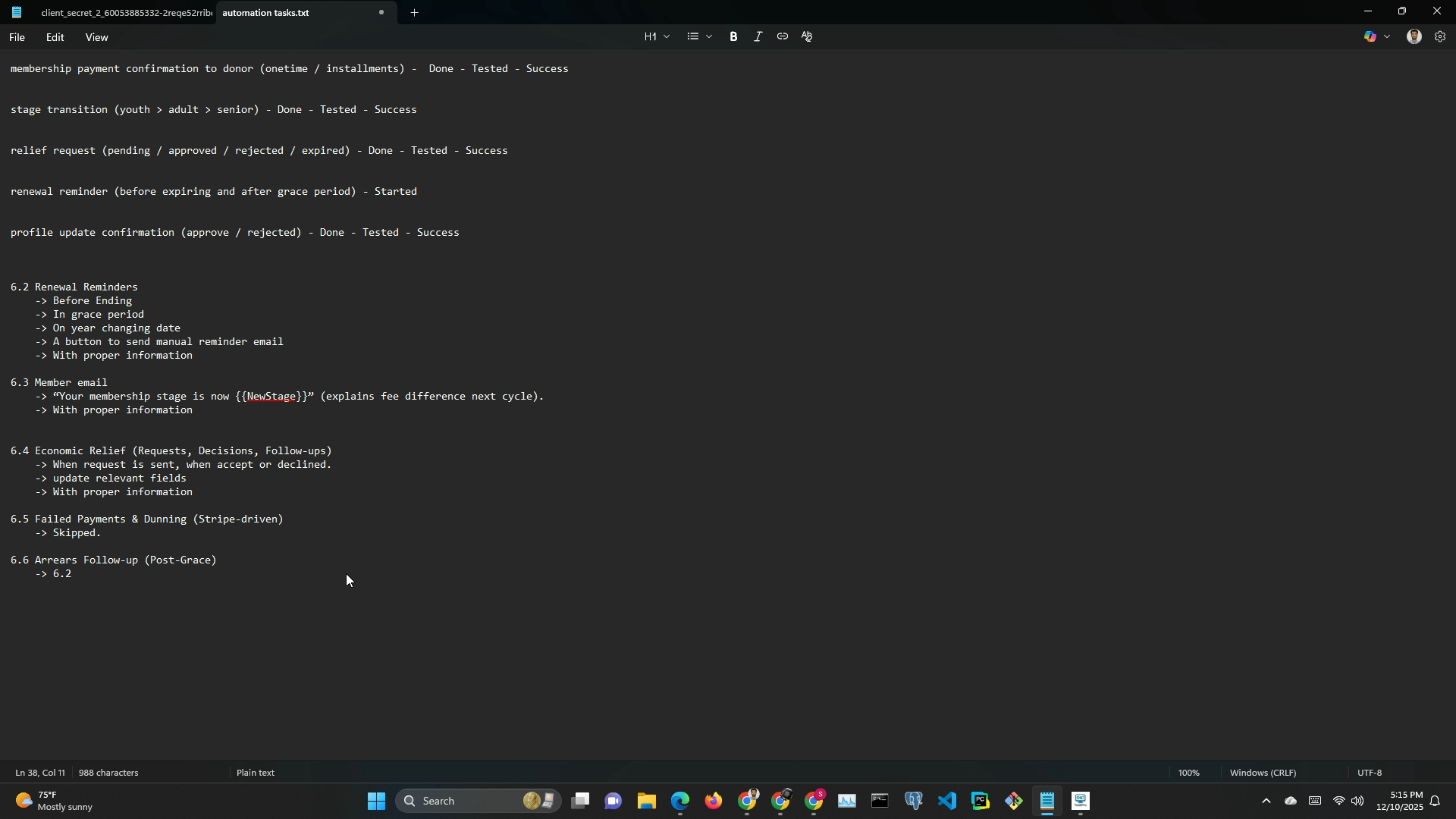Click the insert link icon

point(782,36)
